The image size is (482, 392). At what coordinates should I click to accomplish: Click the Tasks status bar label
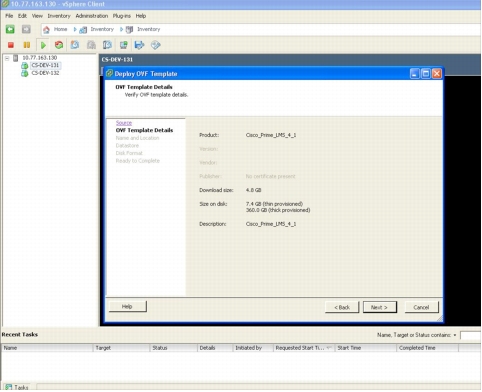21,387
